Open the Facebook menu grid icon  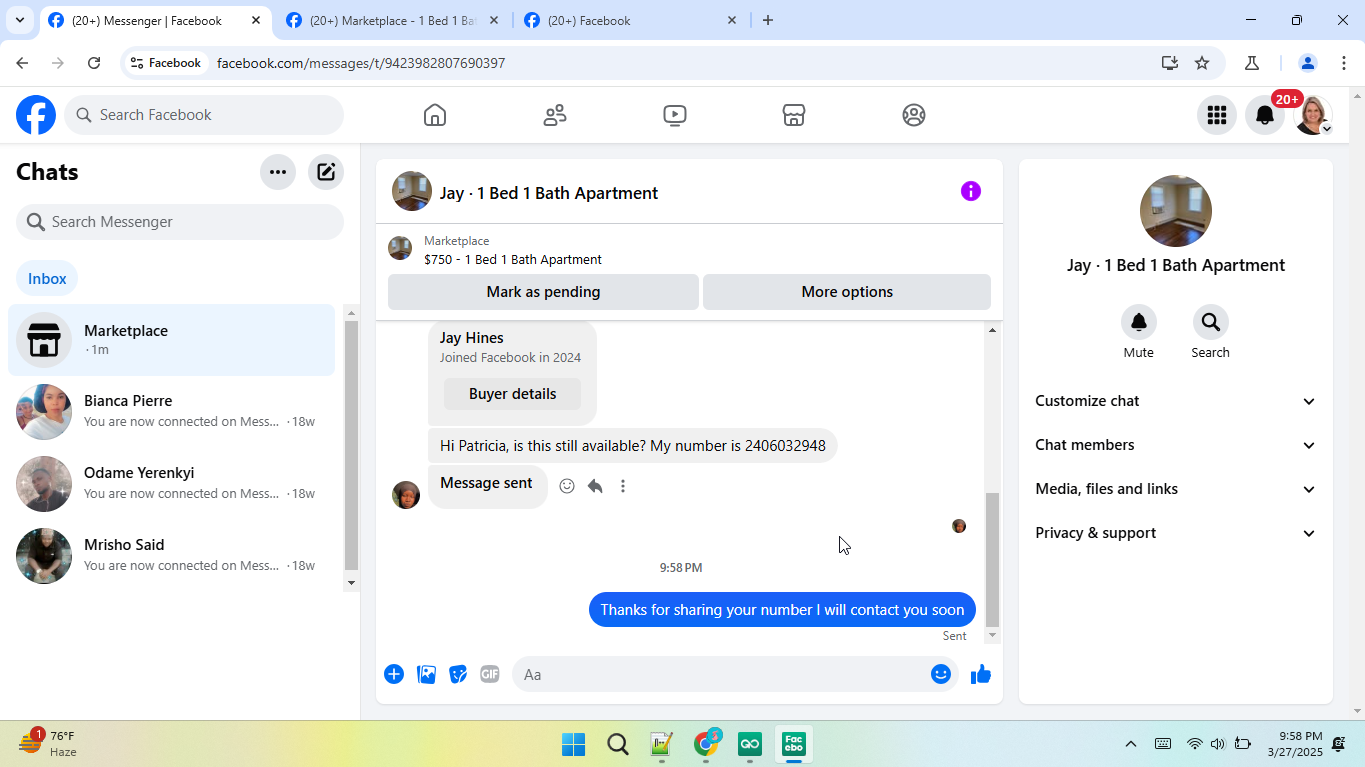pyautogui.click(x=1217, y=115)
